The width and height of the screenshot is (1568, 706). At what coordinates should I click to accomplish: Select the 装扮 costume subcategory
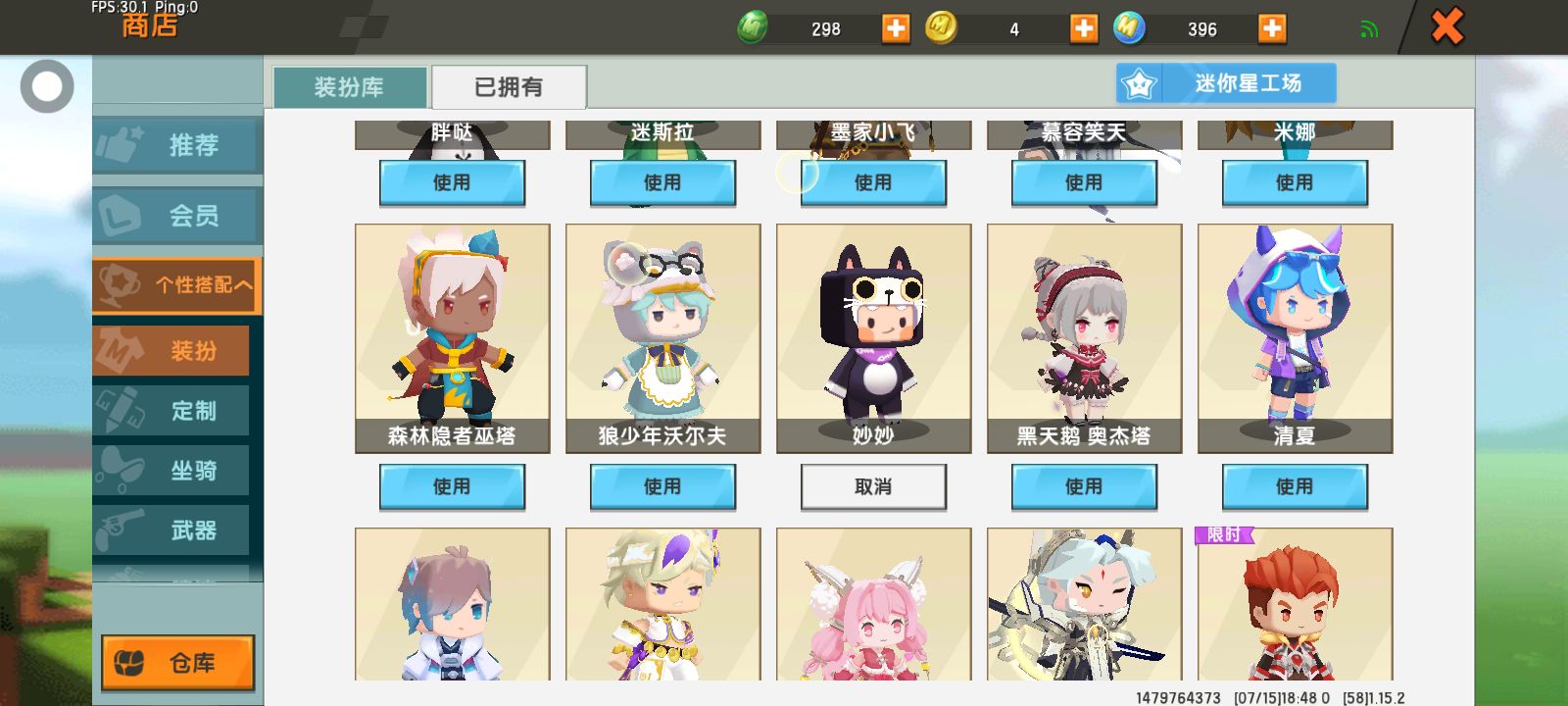[171, 351]
